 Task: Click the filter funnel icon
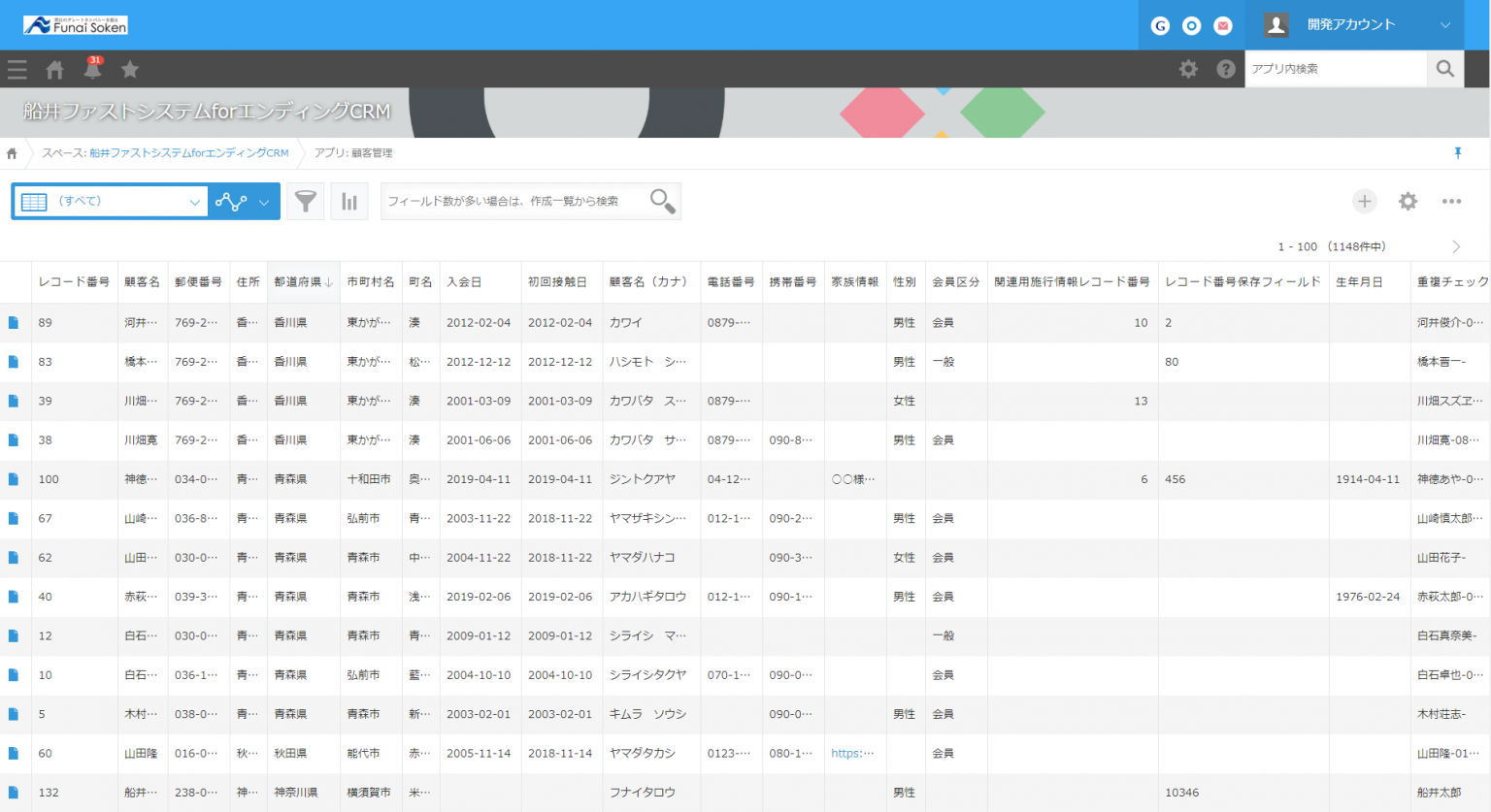pyautogui.click(x=305, y=202)
